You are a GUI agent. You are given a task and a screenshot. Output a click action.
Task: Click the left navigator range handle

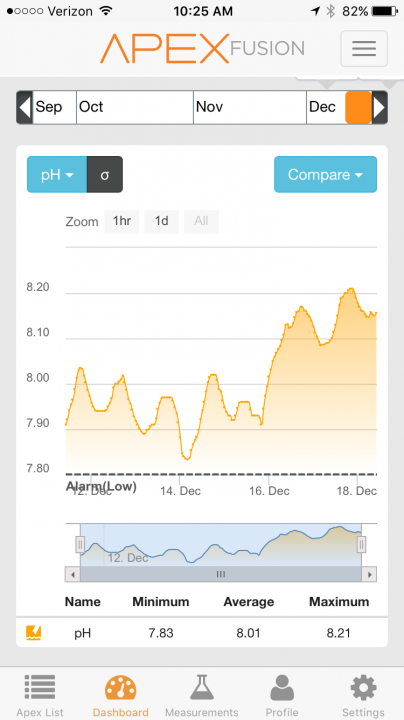click(x=80, y=545)
